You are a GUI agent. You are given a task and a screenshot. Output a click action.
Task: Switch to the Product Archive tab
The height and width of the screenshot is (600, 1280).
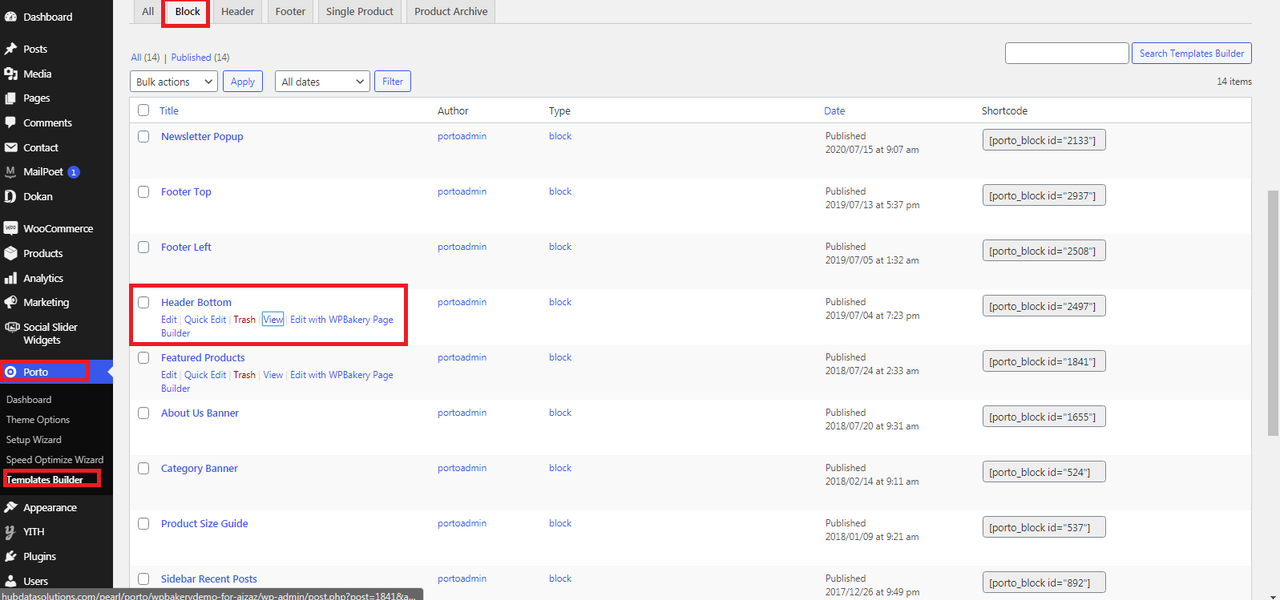(451, 12)
